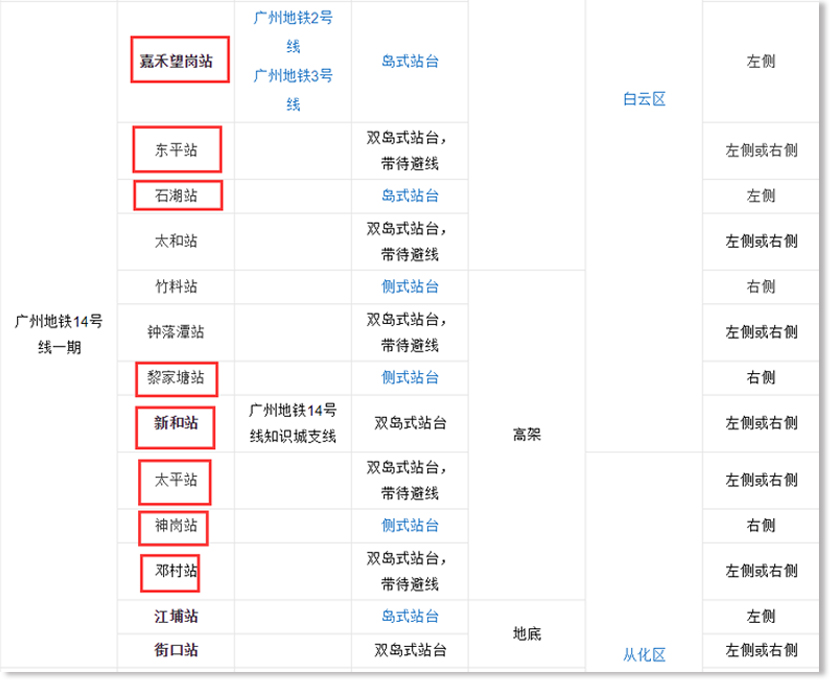Viewport: 834px width, 684px height.
Task: Open 岛式站台 link in 江埔站 row
Action: point(410,617)
